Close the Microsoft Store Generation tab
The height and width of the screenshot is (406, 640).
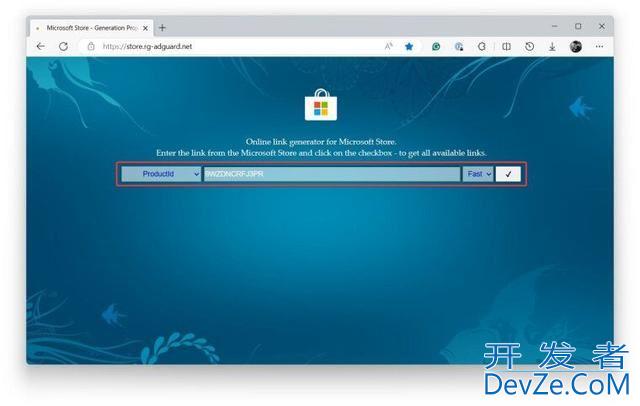point(145,28)
